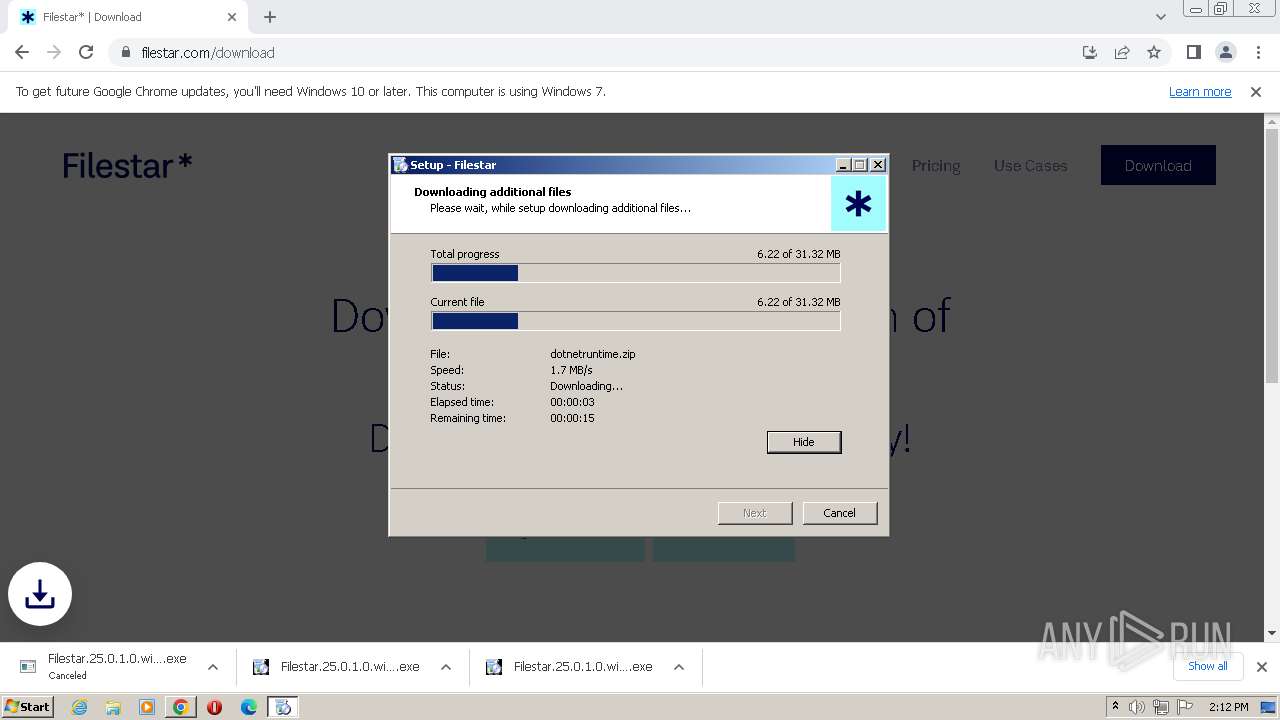Click the share page icon
1280x720 pixels.
pos(1122,52)
